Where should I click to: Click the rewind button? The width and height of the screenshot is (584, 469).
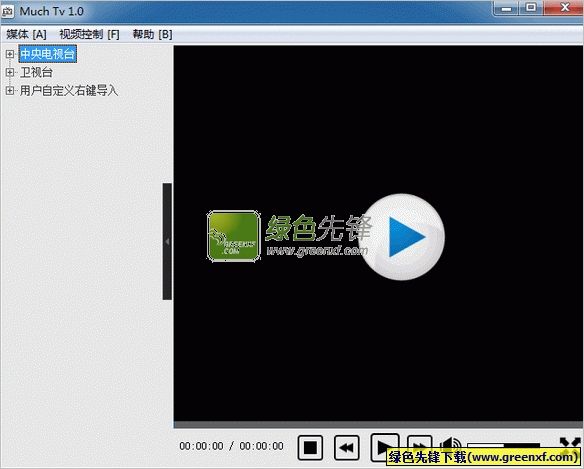pyautogui.click(x=347, y=447)
